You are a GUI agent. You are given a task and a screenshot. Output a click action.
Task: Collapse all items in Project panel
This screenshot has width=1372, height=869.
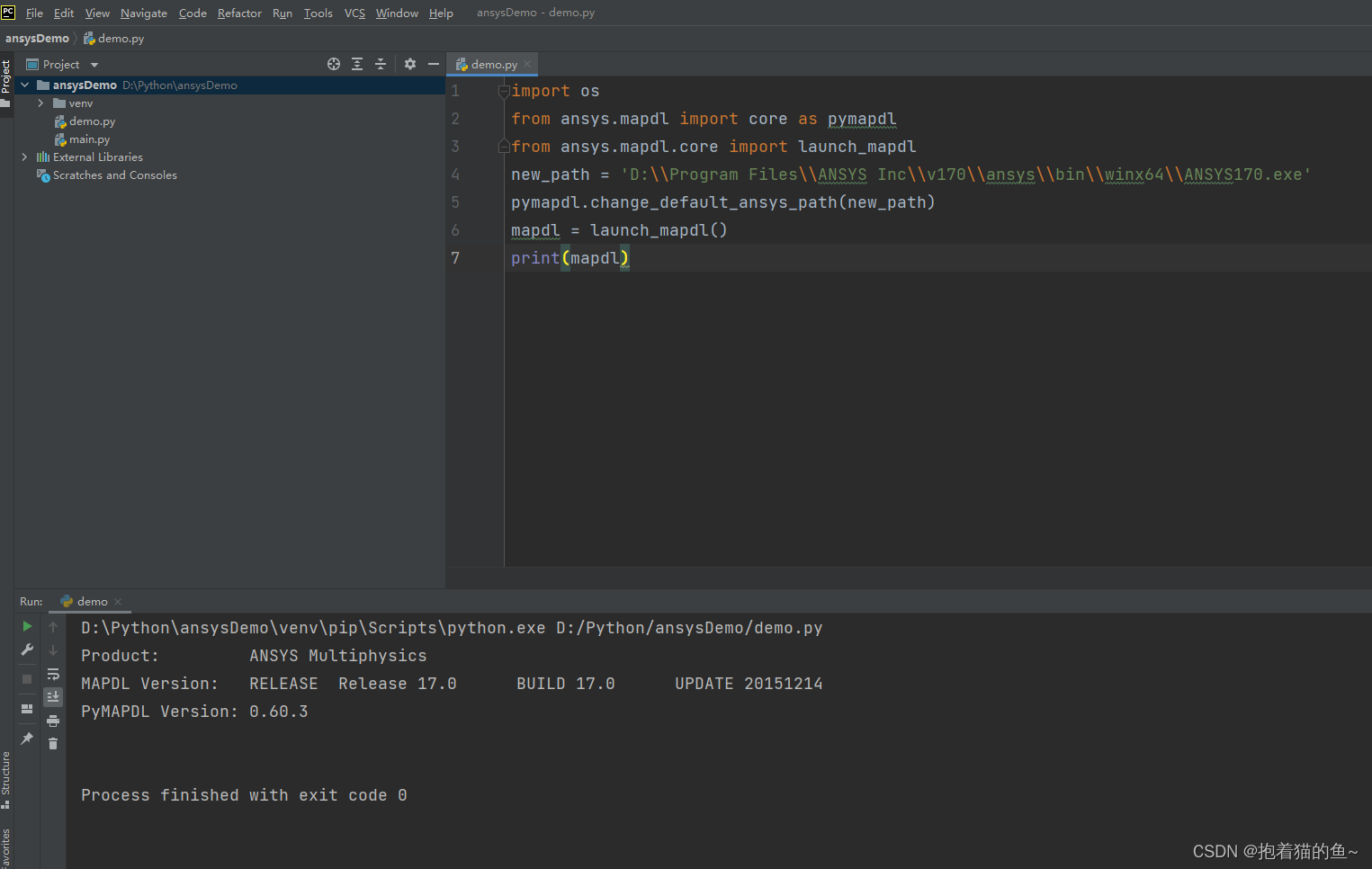381,64
